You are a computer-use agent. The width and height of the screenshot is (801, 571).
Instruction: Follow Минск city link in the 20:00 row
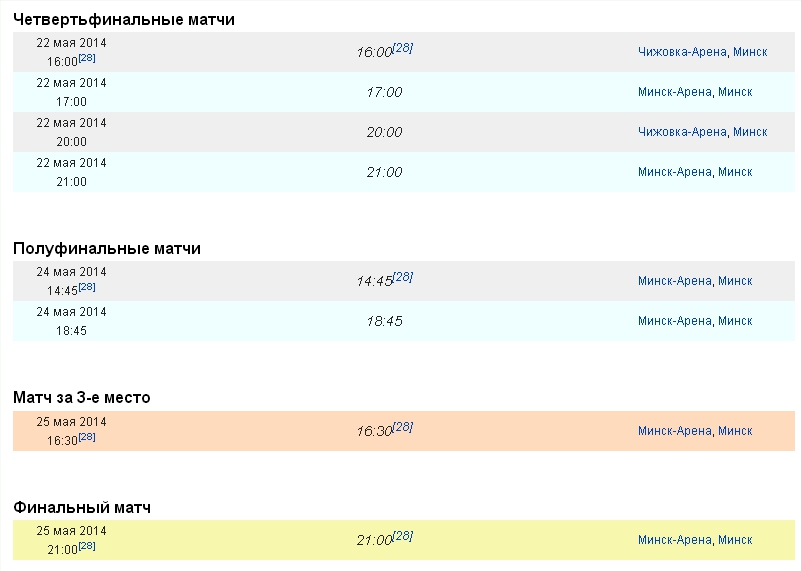[750, 132]
